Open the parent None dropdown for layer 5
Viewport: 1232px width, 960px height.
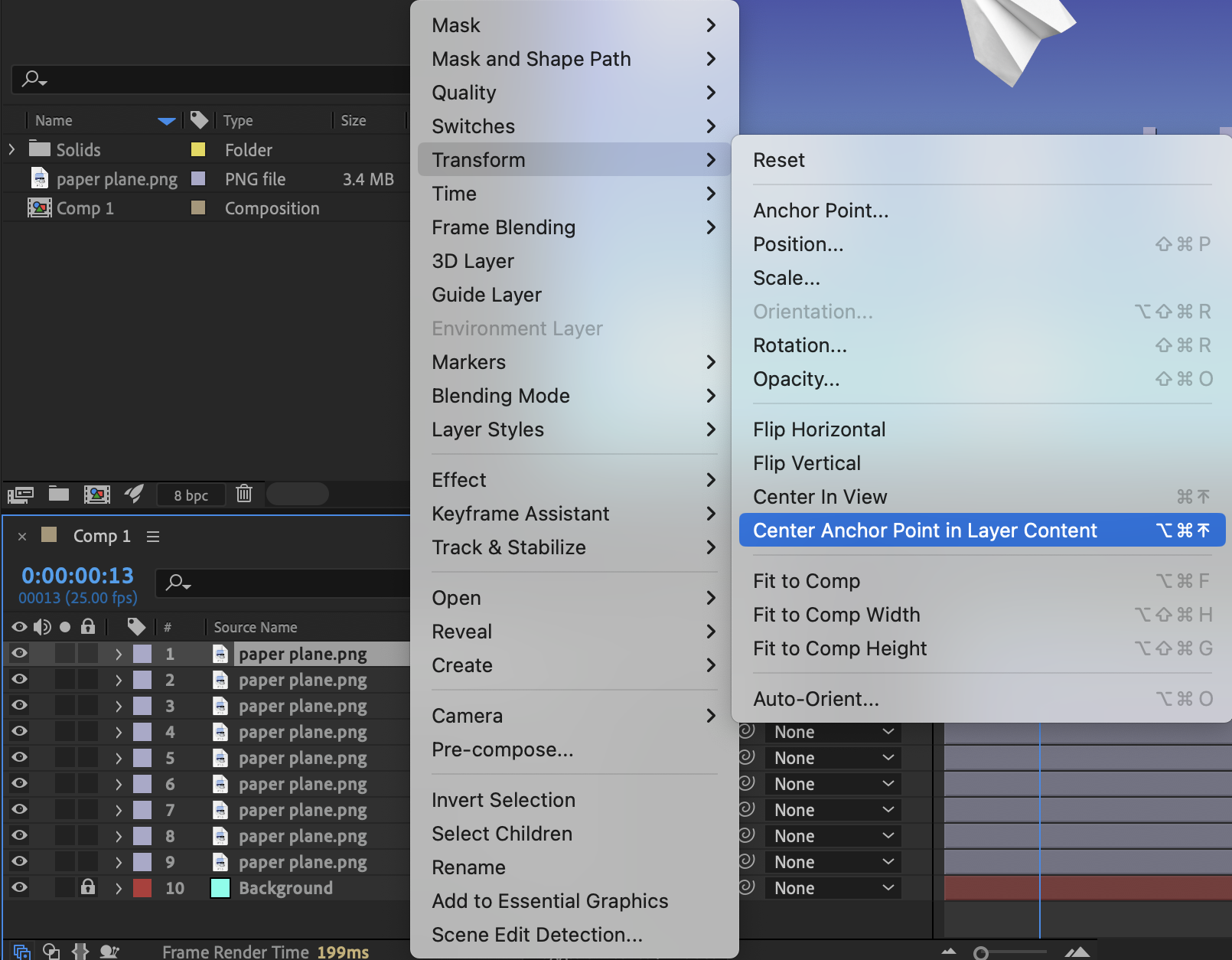click(833, 758)
